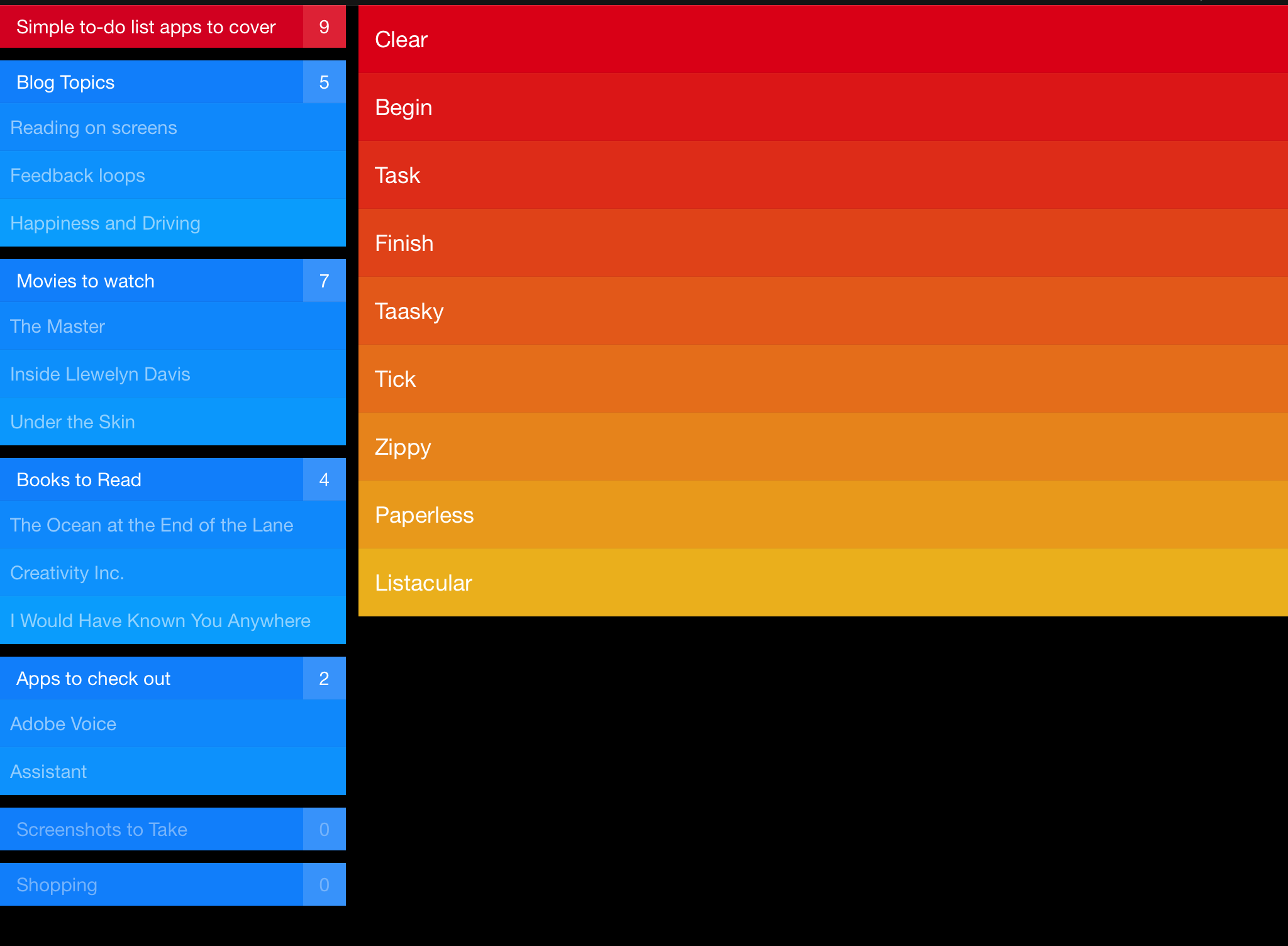Click the Blog Topics category header
Screen dimensions: 1288x946
click(x=174, y=81)
